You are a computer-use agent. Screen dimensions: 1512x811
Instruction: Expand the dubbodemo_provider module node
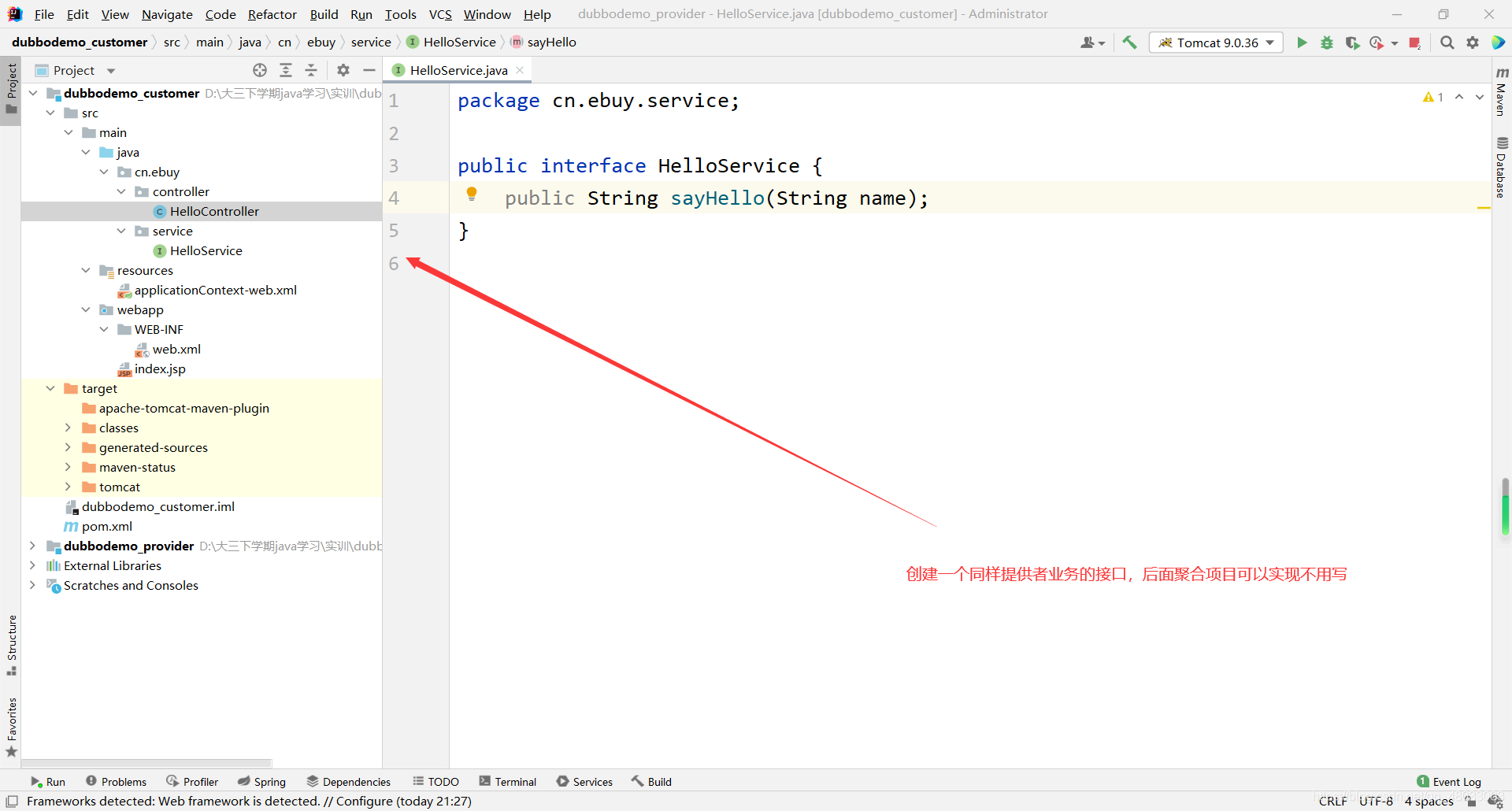point(32,546)
